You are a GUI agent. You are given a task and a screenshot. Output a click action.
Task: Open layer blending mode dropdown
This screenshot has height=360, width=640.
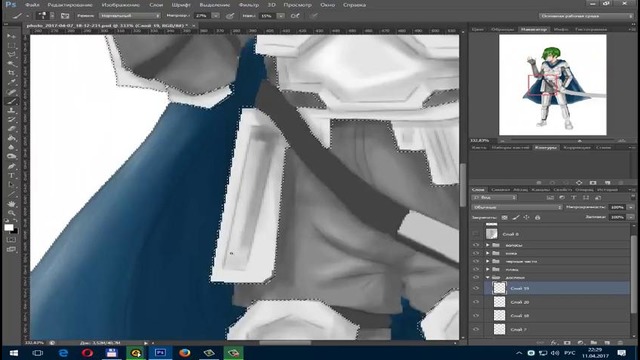(x=517, y=207)
